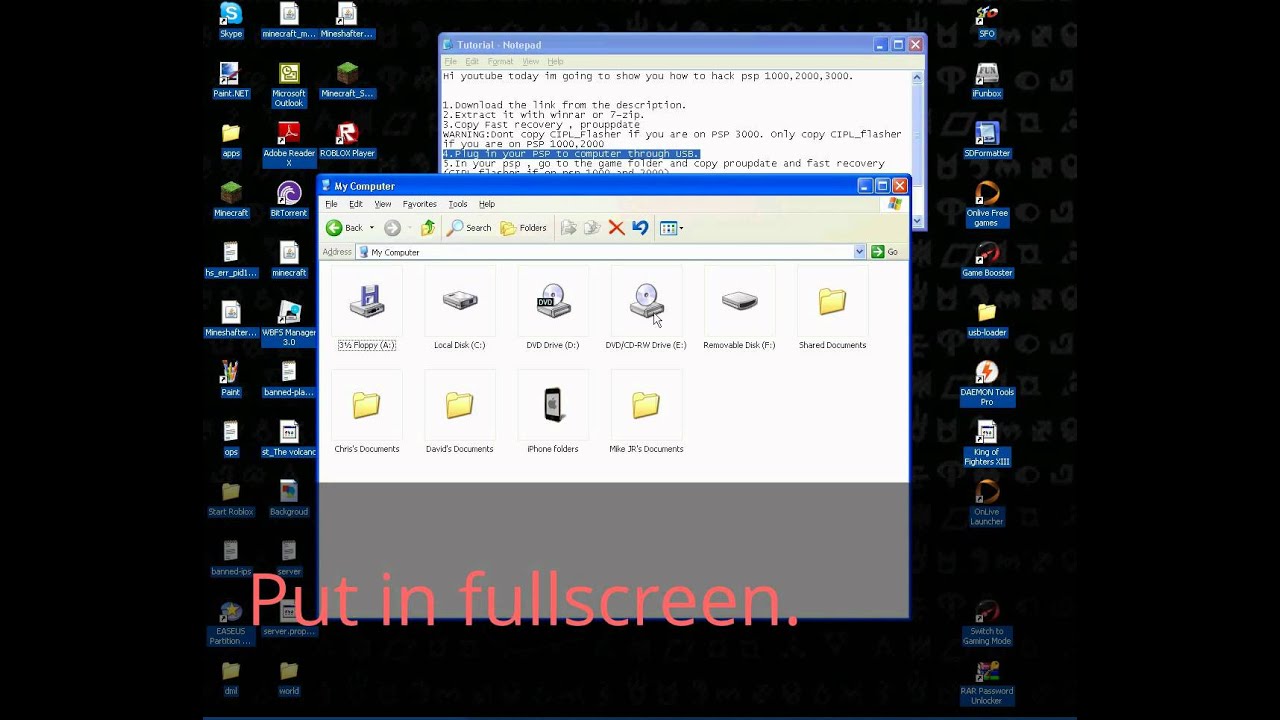Click iFunbox desktop icon
This screenshot has height=720, width=1280.
987,80
